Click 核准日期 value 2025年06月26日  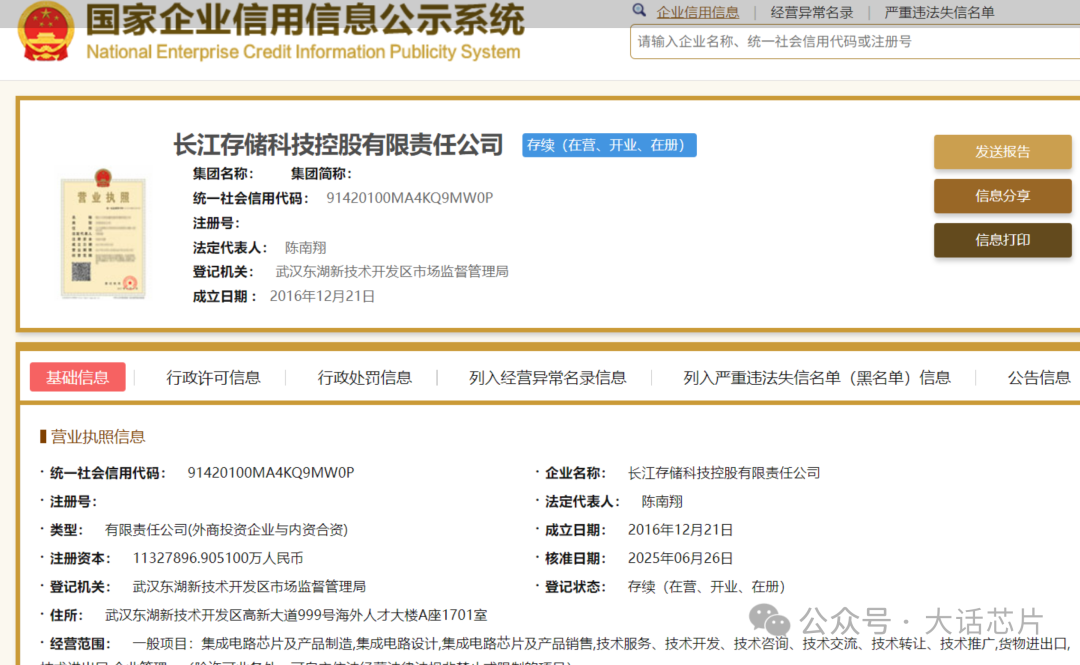click(680, 558)
